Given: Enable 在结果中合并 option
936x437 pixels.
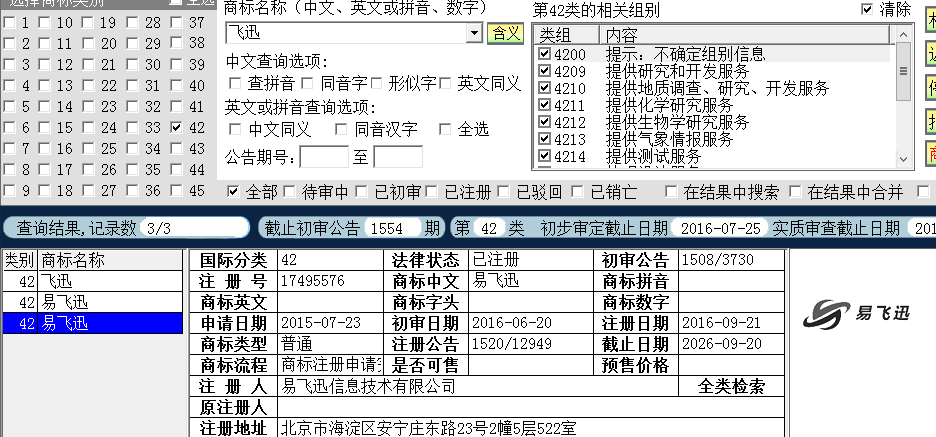Looking at the screenshot, I should (x=795, y=192).
